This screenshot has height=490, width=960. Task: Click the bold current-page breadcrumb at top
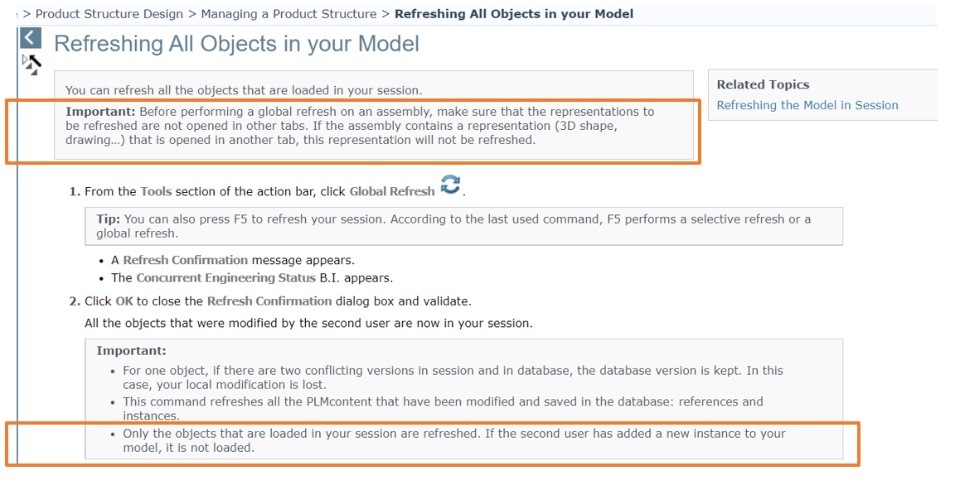[x=514, y=14]
